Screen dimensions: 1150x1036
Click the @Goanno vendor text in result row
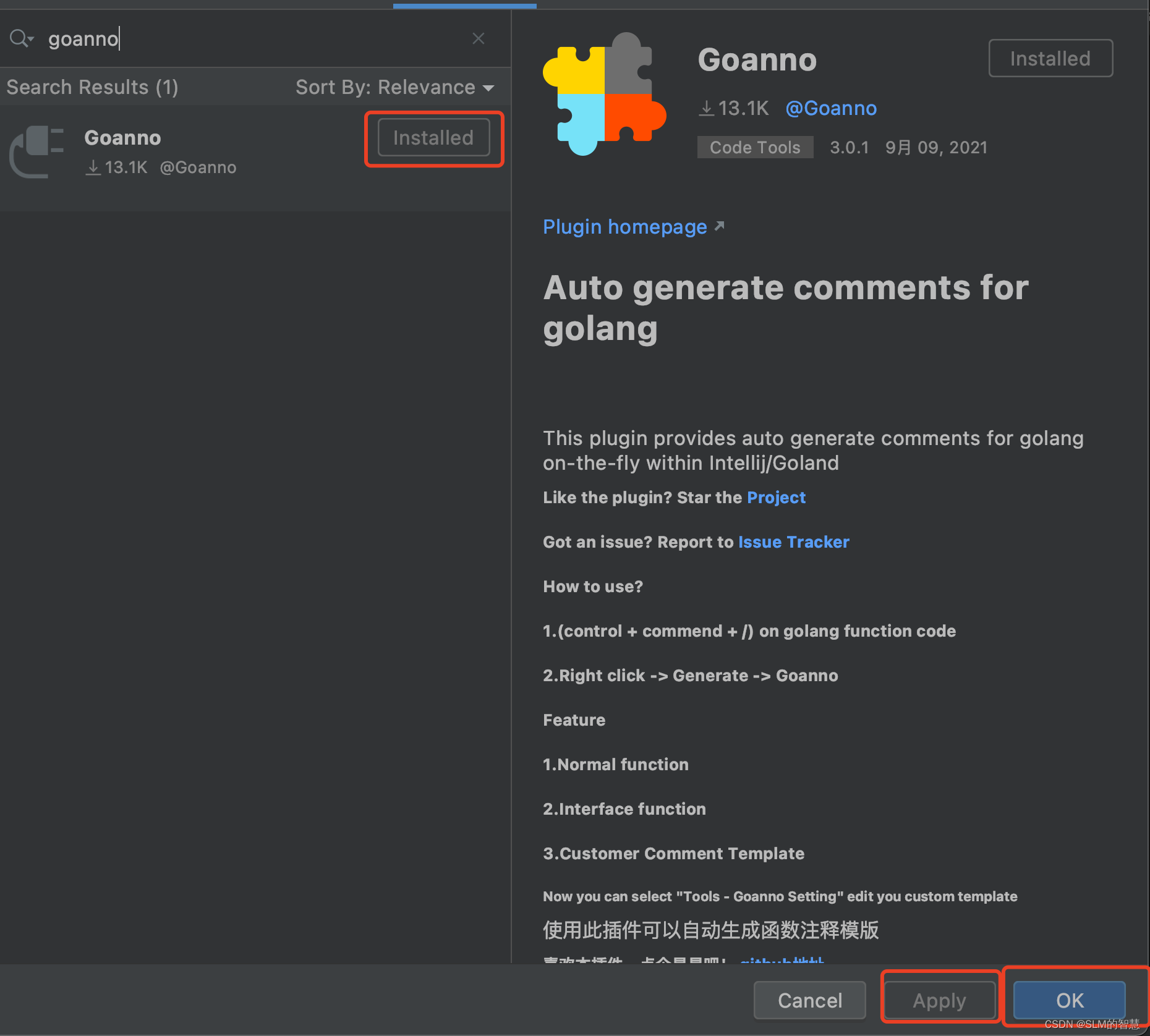(x=198, y=168)
